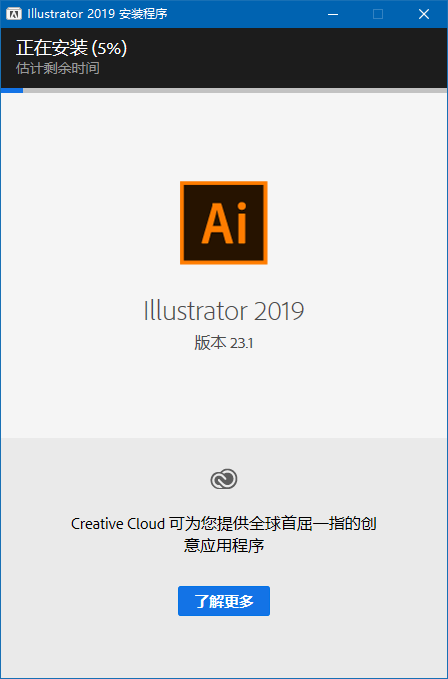Click the Illustrator 2019 安装程序 window title
The height and width of the screenshot is (679, 448).
[97, 14]
